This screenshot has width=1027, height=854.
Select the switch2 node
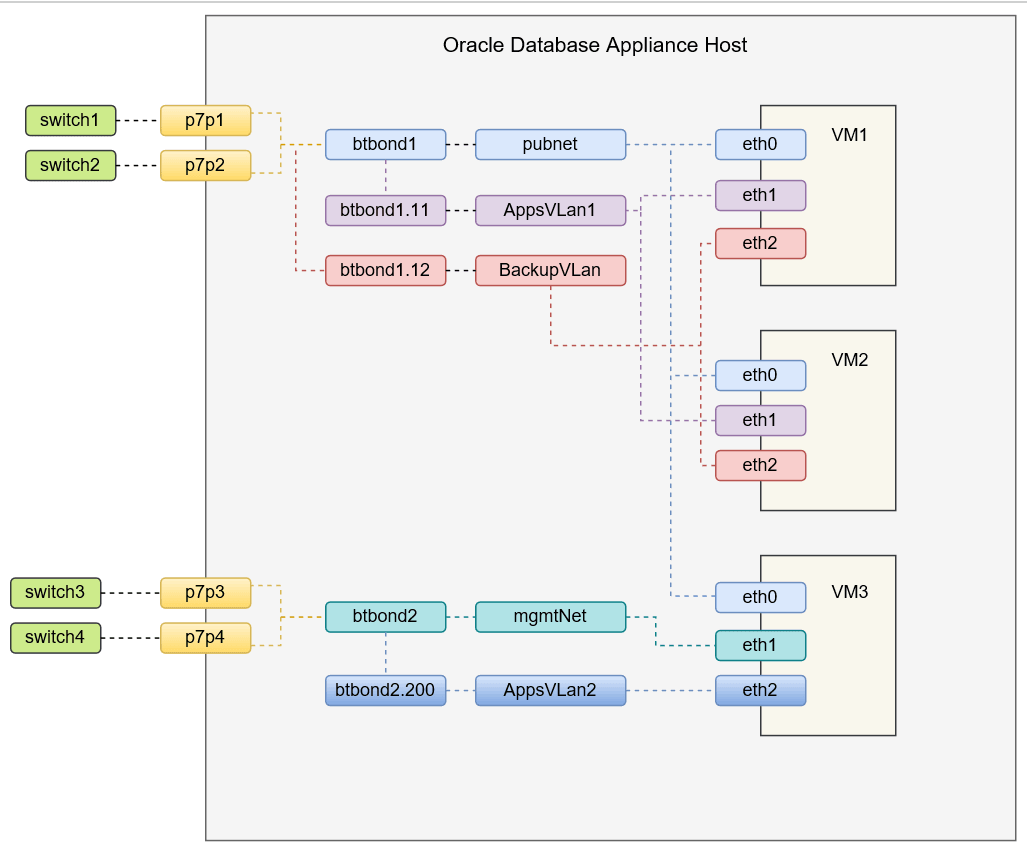point(70,165)
